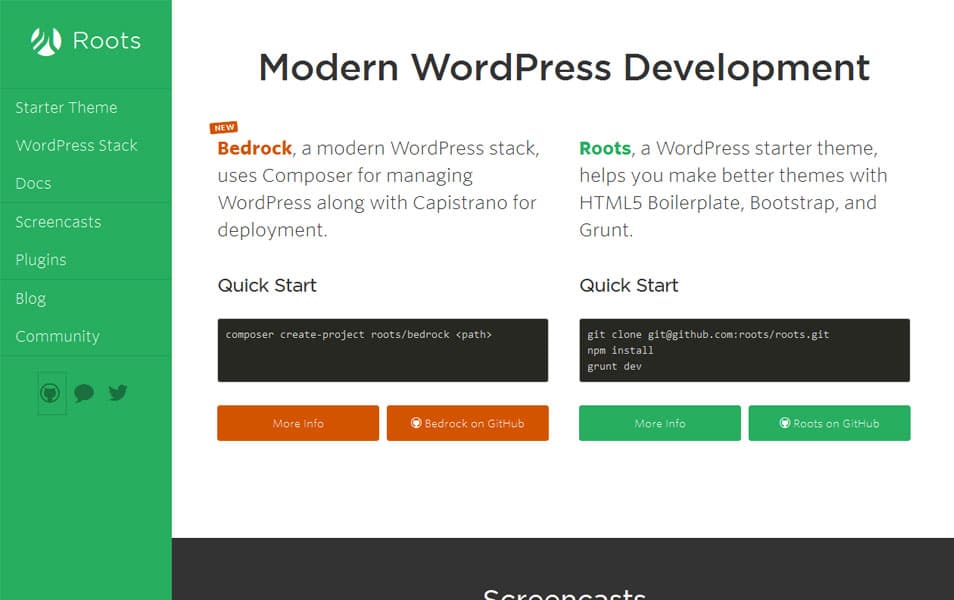Click Quick Start heading under Bedrock

[267, 285]
